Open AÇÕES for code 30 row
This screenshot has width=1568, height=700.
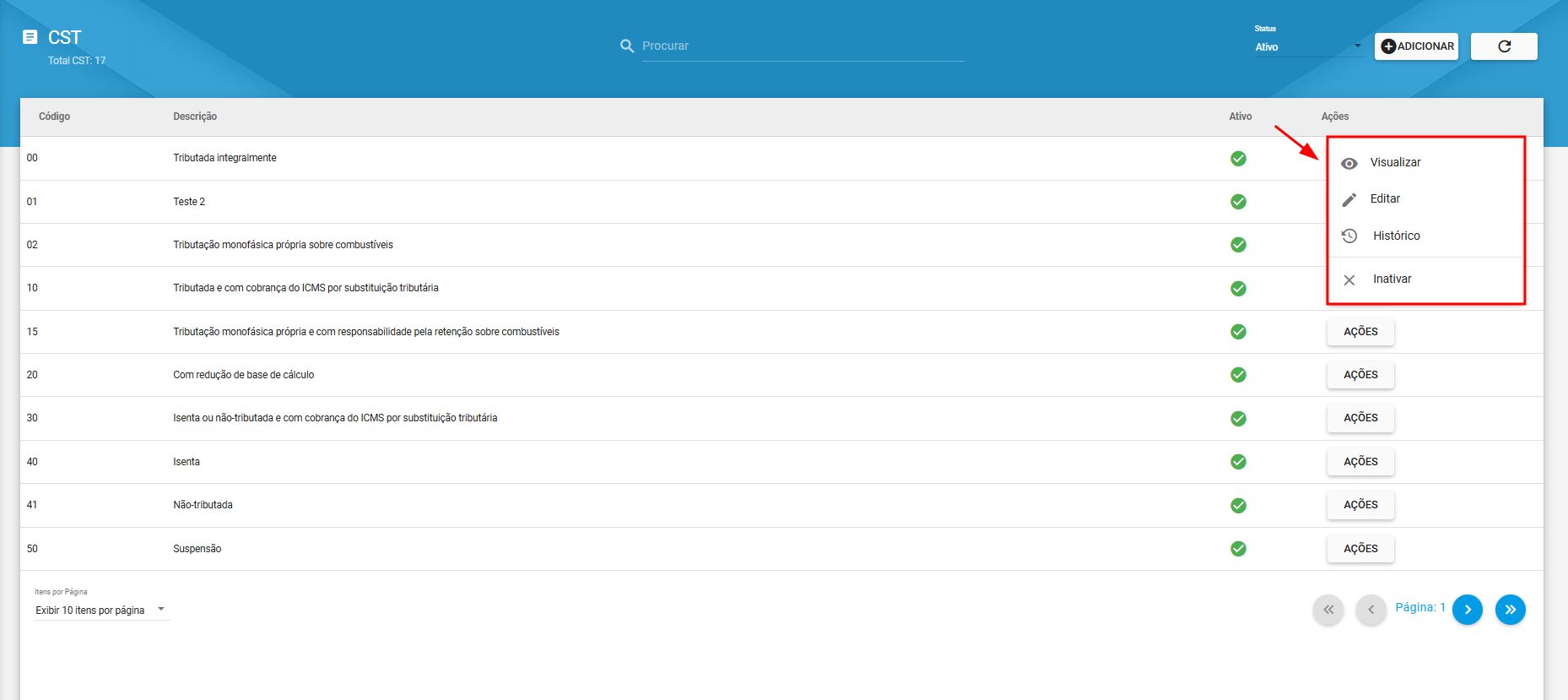[x=1360, y=418]
